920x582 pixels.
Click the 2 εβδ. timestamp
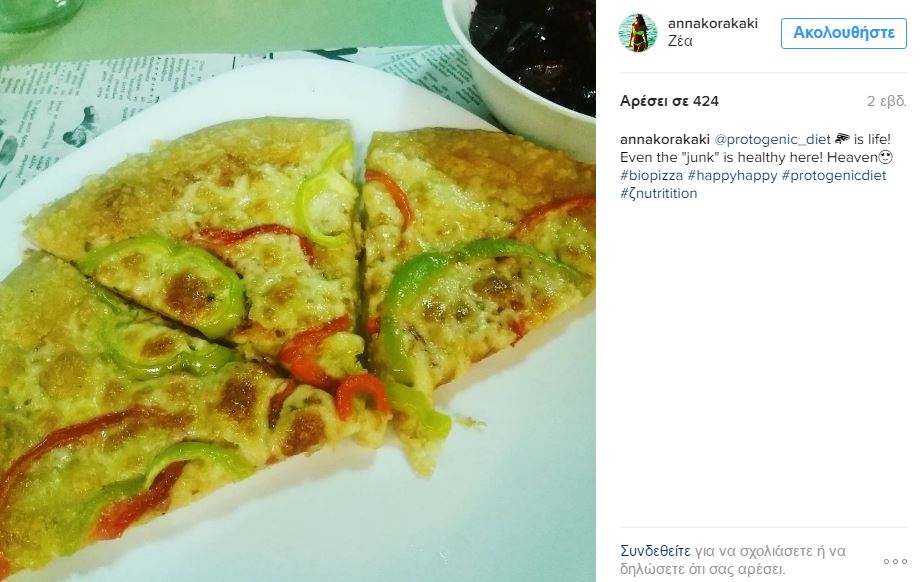pyautogui.click(x=887, y=101)
